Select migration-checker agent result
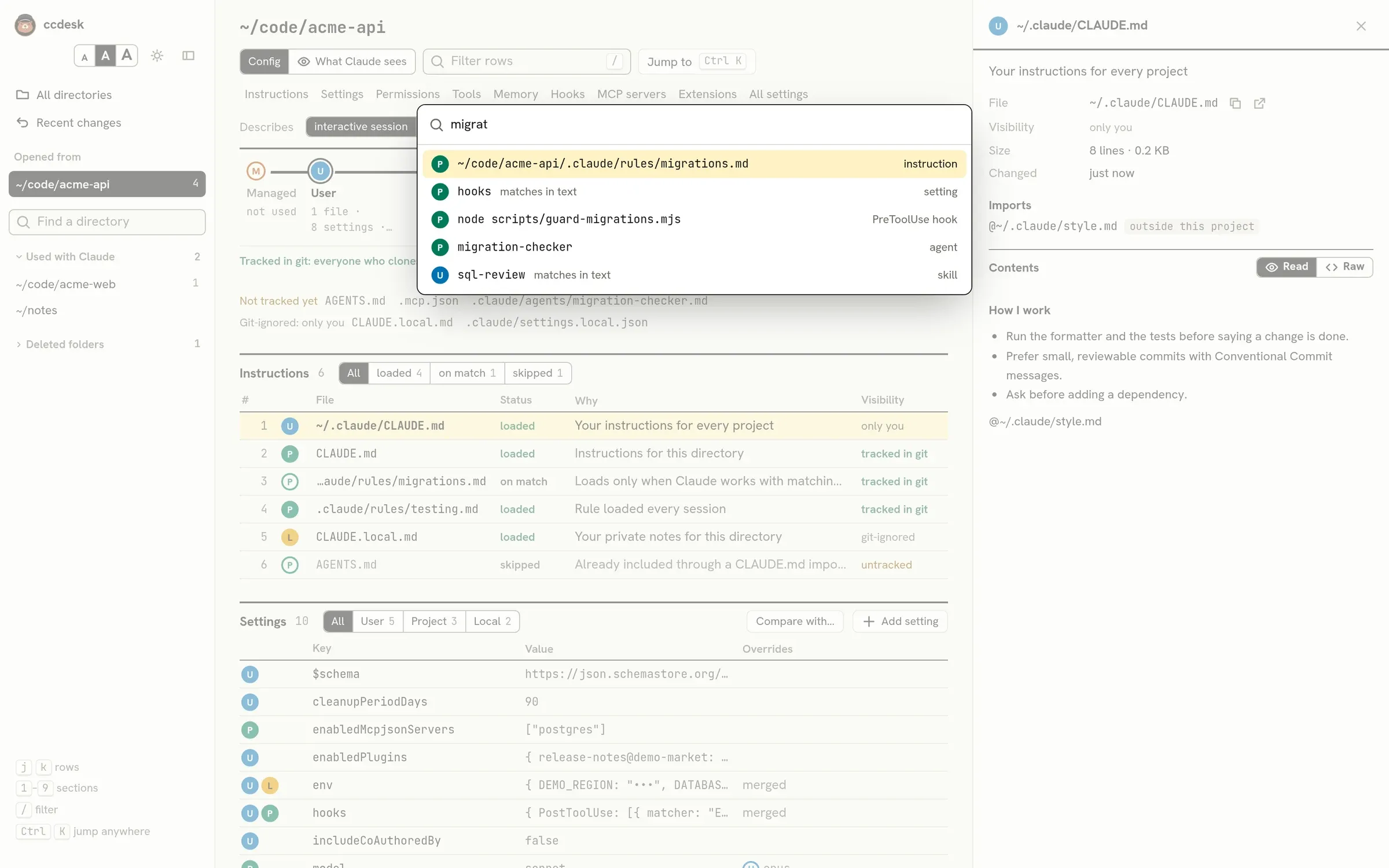The image size is (1389, 868). tap(694, 247)
